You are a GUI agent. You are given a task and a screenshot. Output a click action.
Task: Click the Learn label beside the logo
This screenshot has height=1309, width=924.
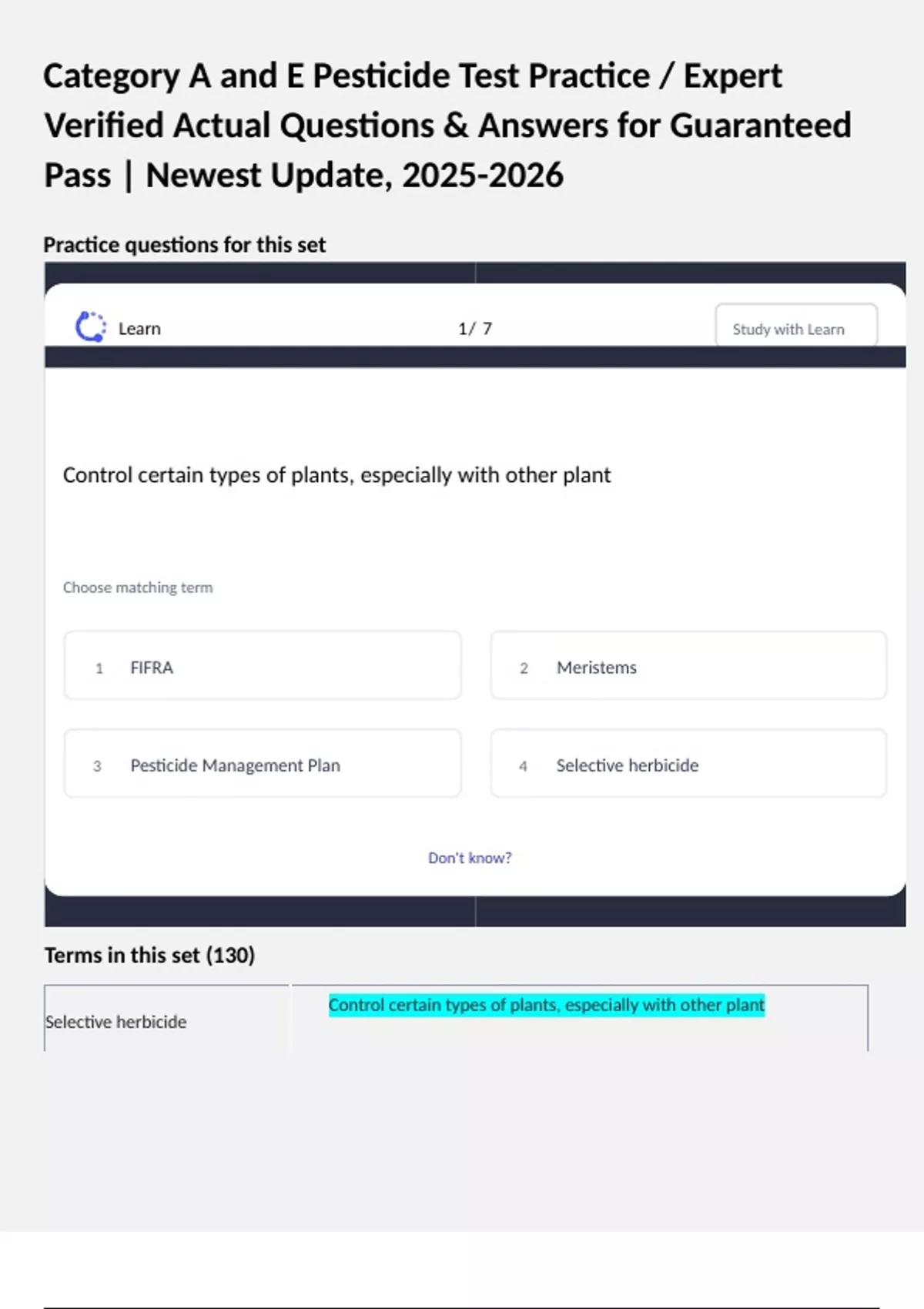(139, 329)
